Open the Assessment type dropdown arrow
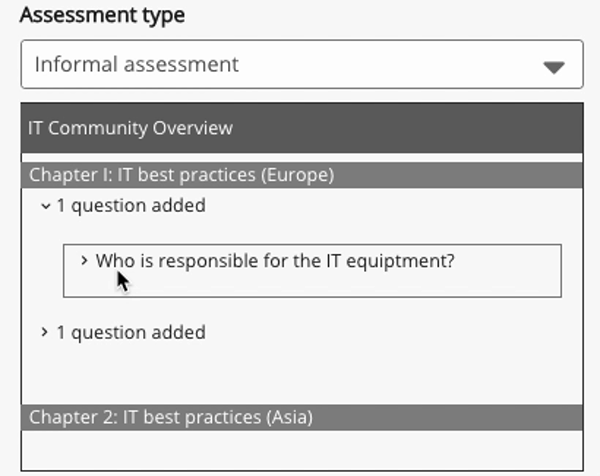 pyautogui.click(x=553, y=67)
